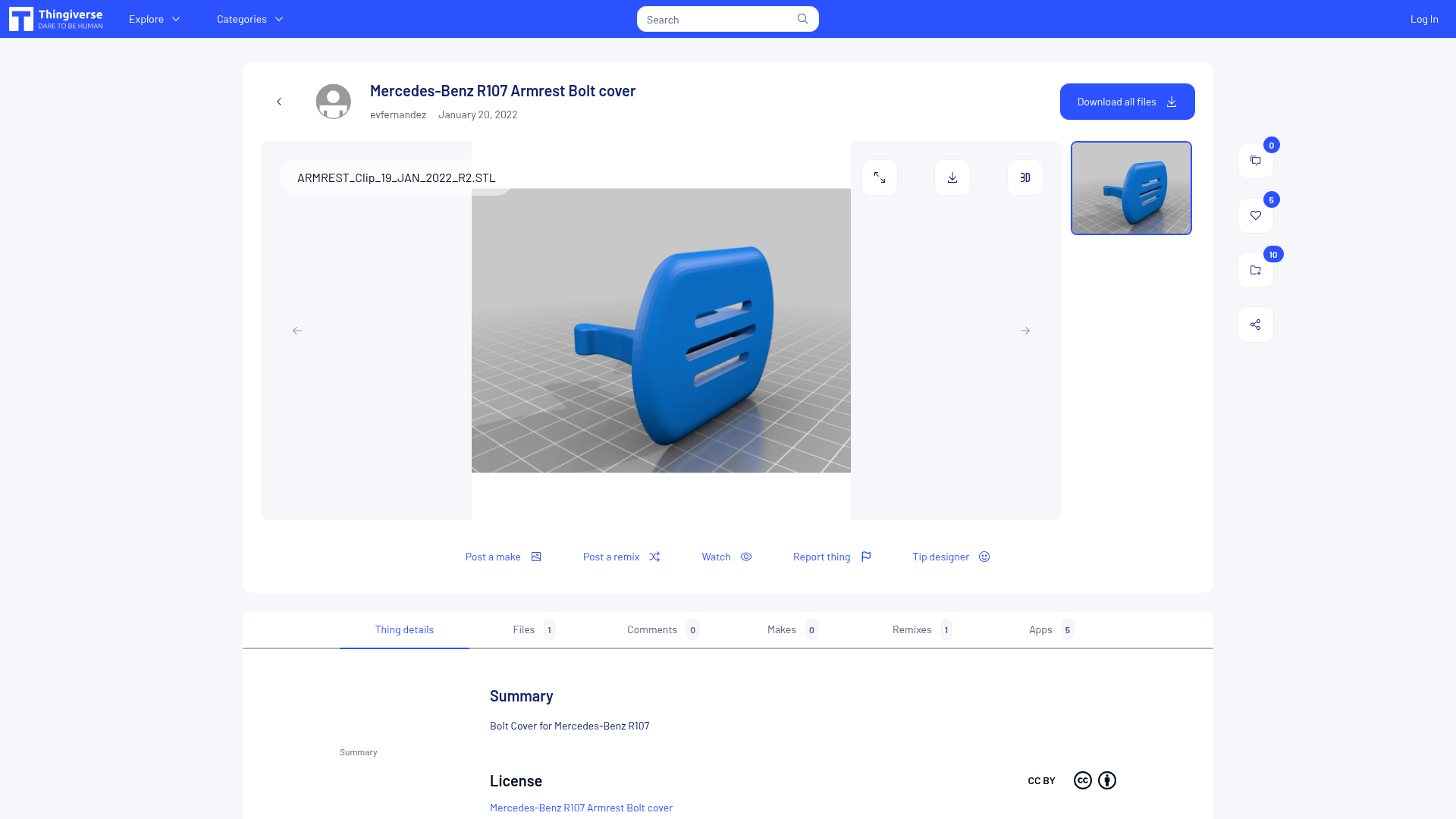The height and width of the screenshot is (819, 1456).
Task: Click the search magnifier icon
Action: pyautogui.click(x=803, y=19)
